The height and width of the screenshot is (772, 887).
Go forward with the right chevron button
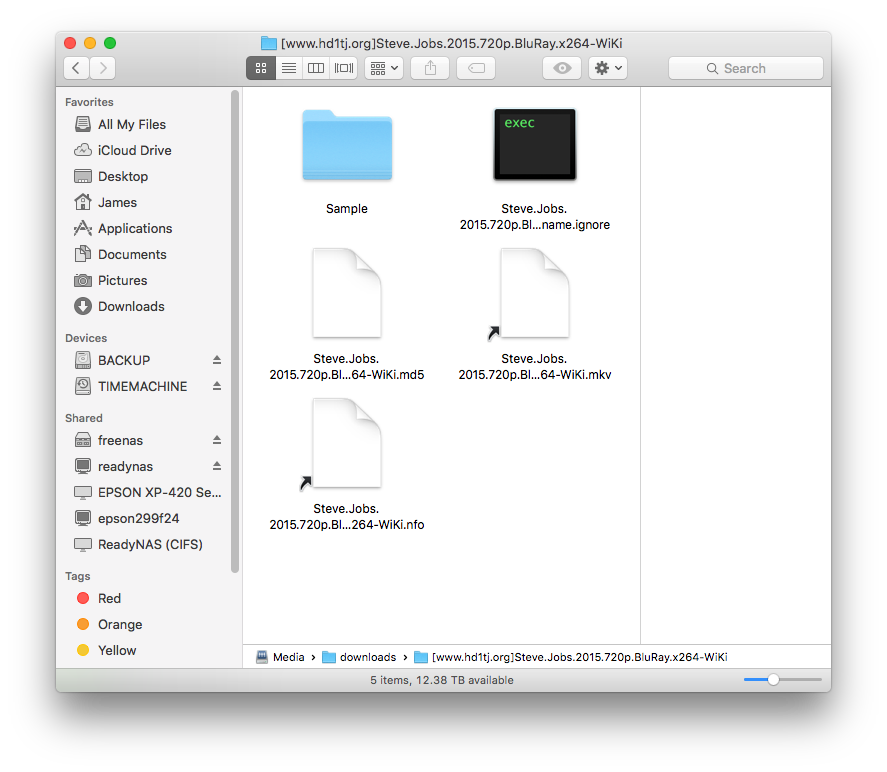[x=103, y=68]
